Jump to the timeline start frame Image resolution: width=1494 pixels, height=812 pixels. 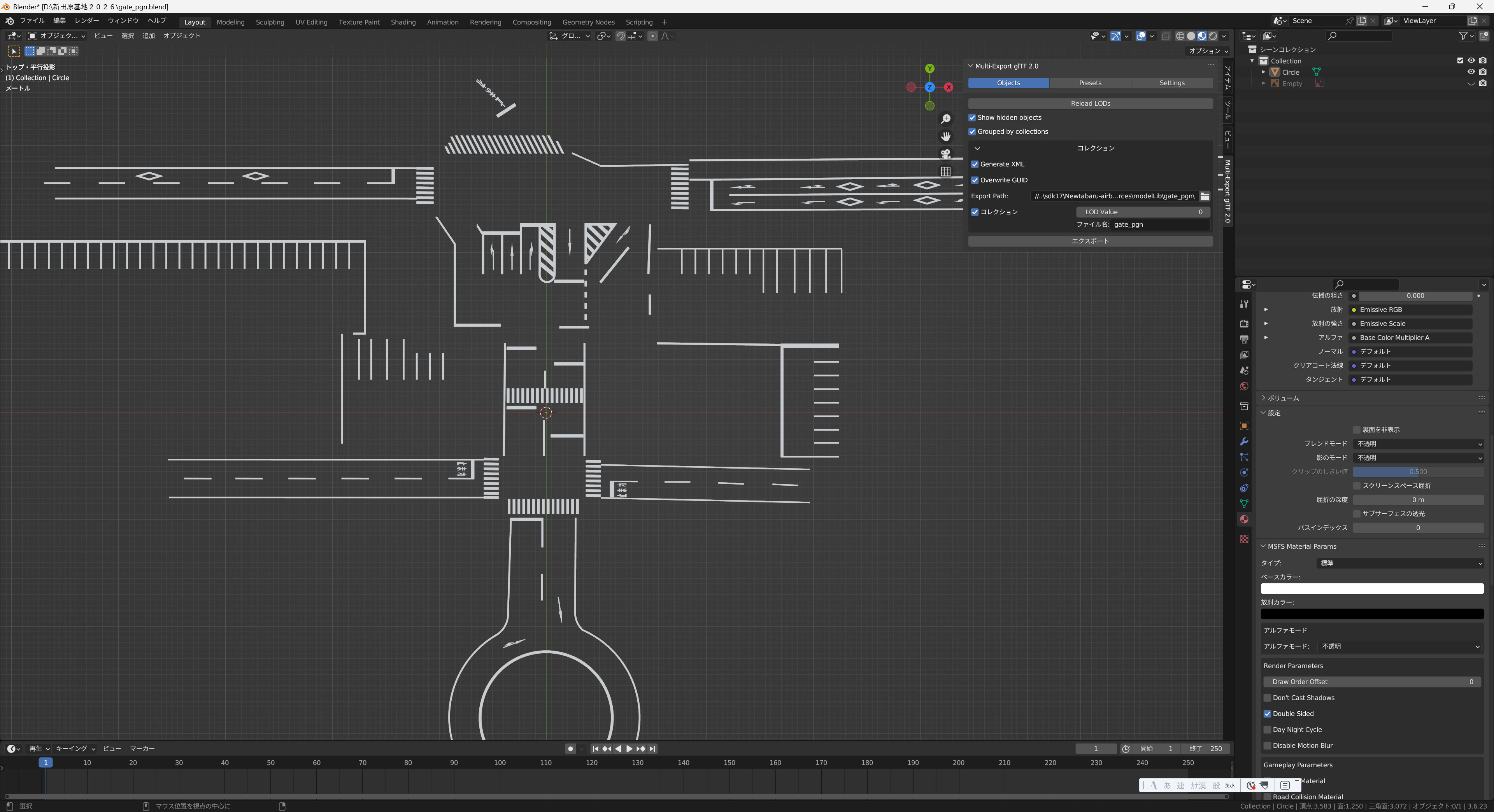pyautogui.click(x=595, y=749)
